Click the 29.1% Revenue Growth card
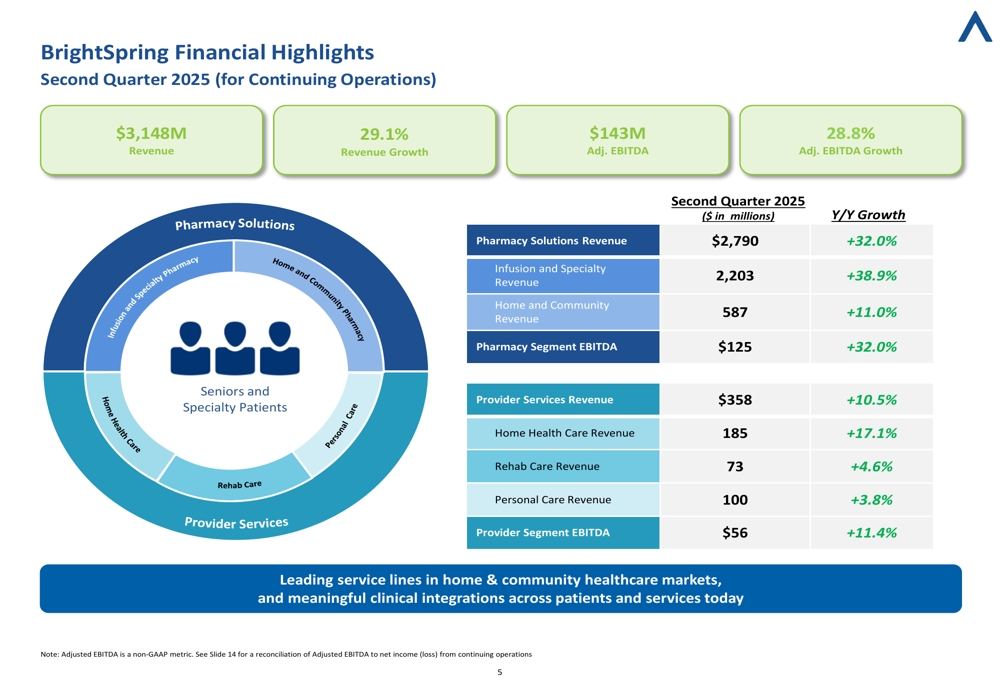 click(385, 140)
